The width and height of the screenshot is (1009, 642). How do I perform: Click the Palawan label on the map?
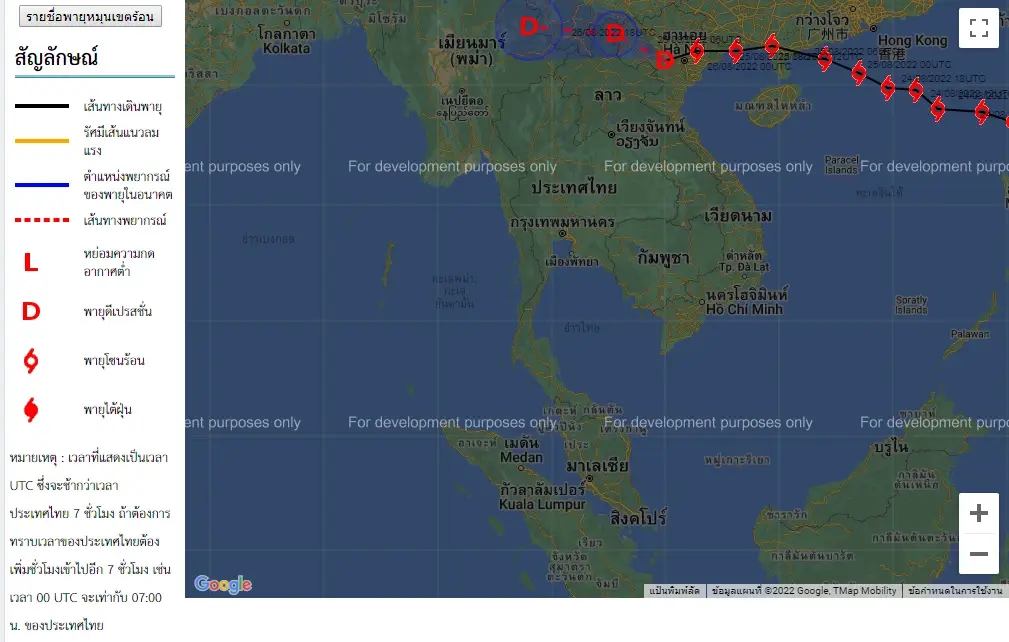tap(970, 334)
